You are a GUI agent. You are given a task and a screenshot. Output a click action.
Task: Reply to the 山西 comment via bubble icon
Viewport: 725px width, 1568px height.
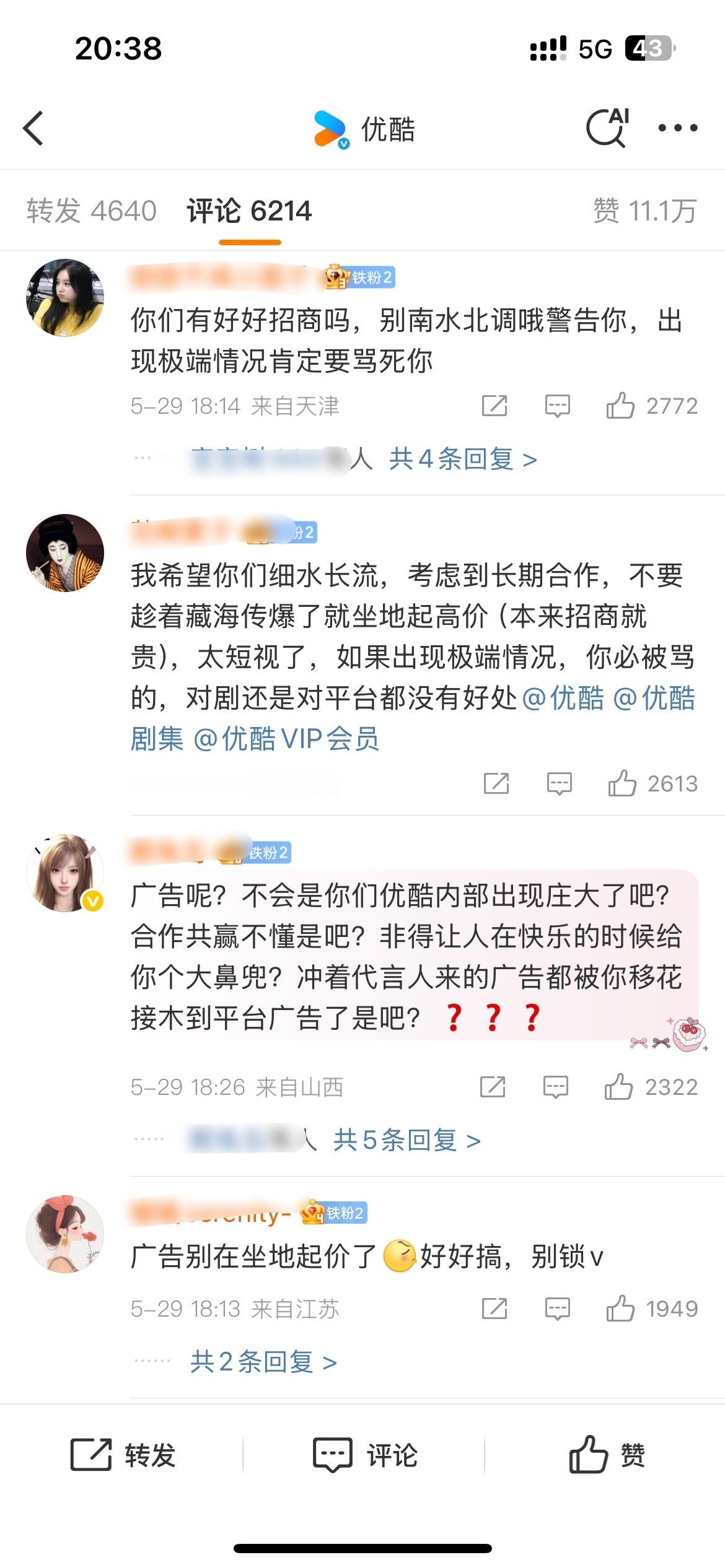click(x=555, y=1087)
